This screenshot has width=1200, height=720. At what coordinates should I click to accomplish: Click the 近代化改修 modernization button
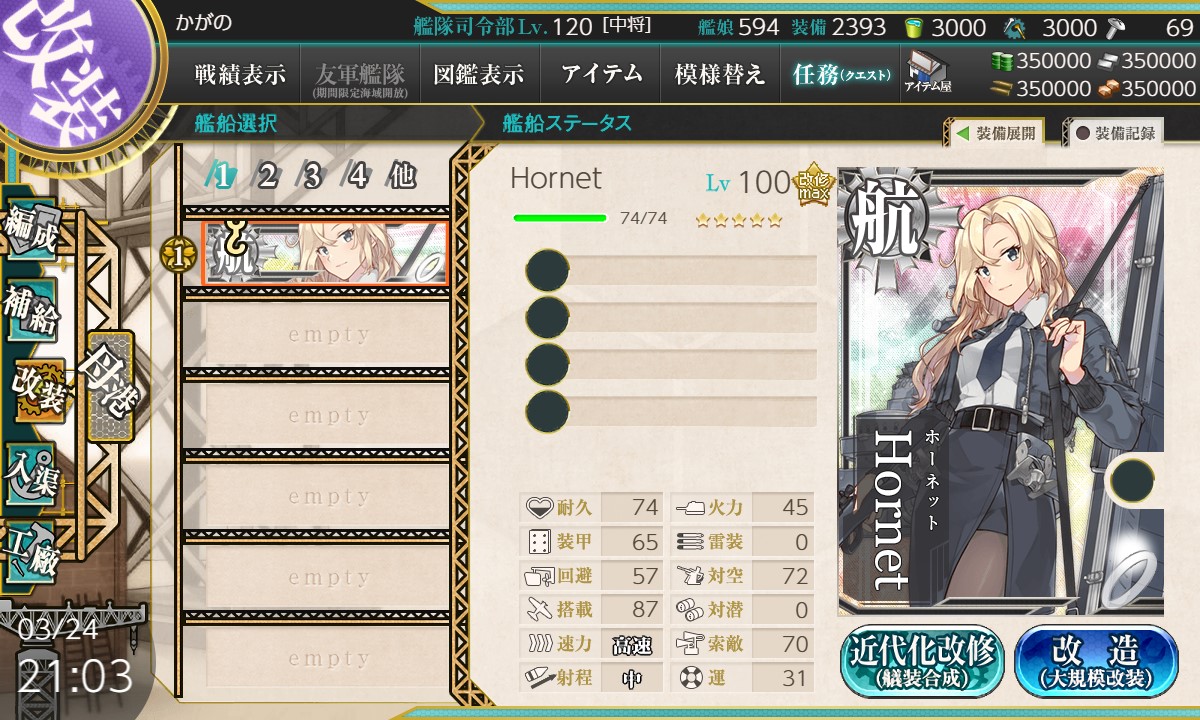(923, 660)
